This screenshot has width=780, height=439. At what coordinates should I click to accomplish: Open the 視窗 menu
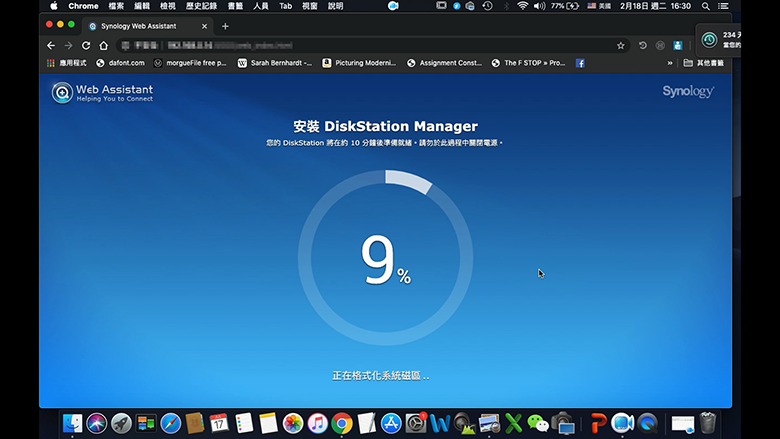click(310, 6)
